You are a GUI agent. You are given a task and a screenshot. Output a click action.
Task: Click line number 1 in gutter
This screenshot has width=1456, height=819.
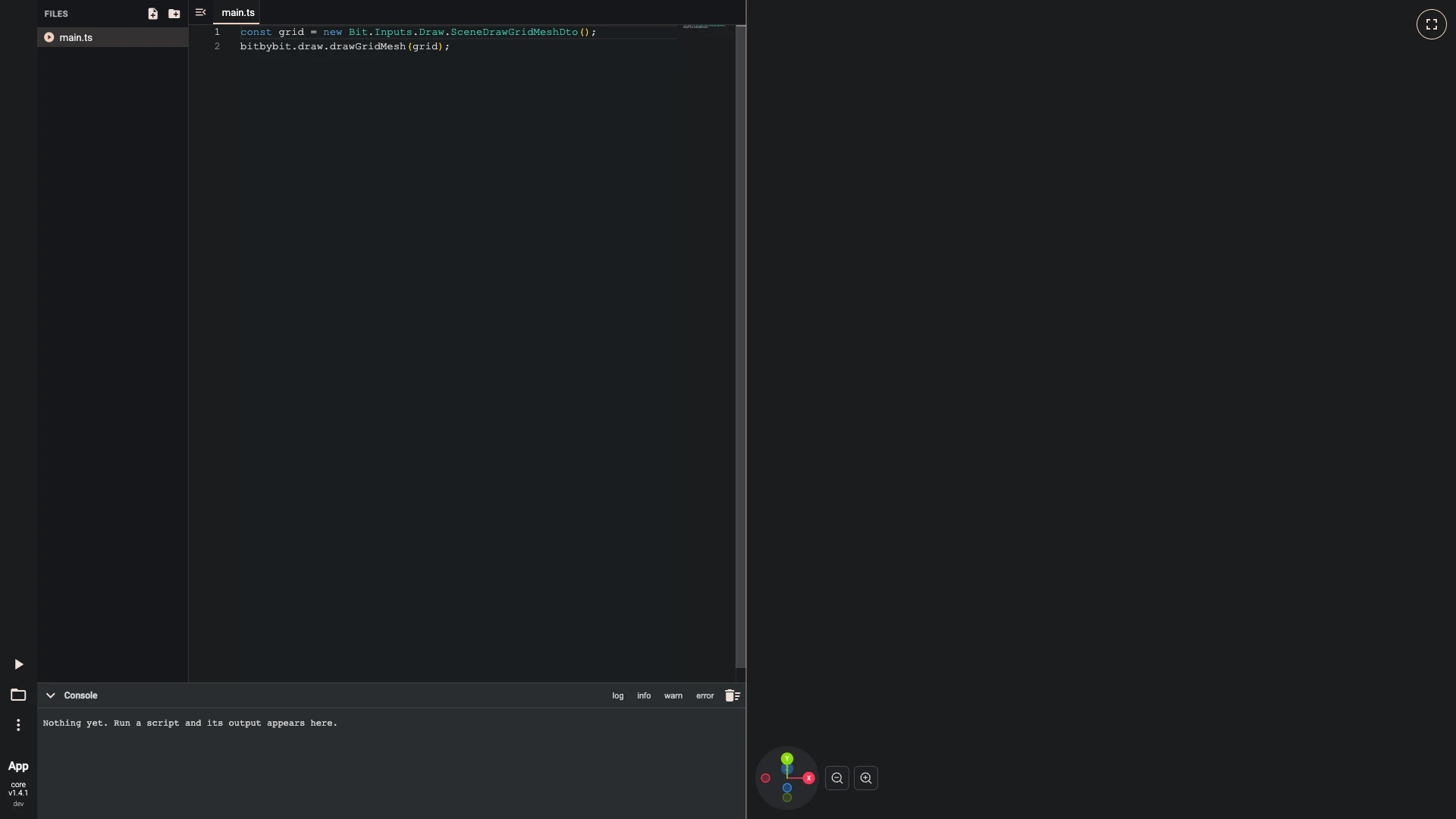click(217, 32)
